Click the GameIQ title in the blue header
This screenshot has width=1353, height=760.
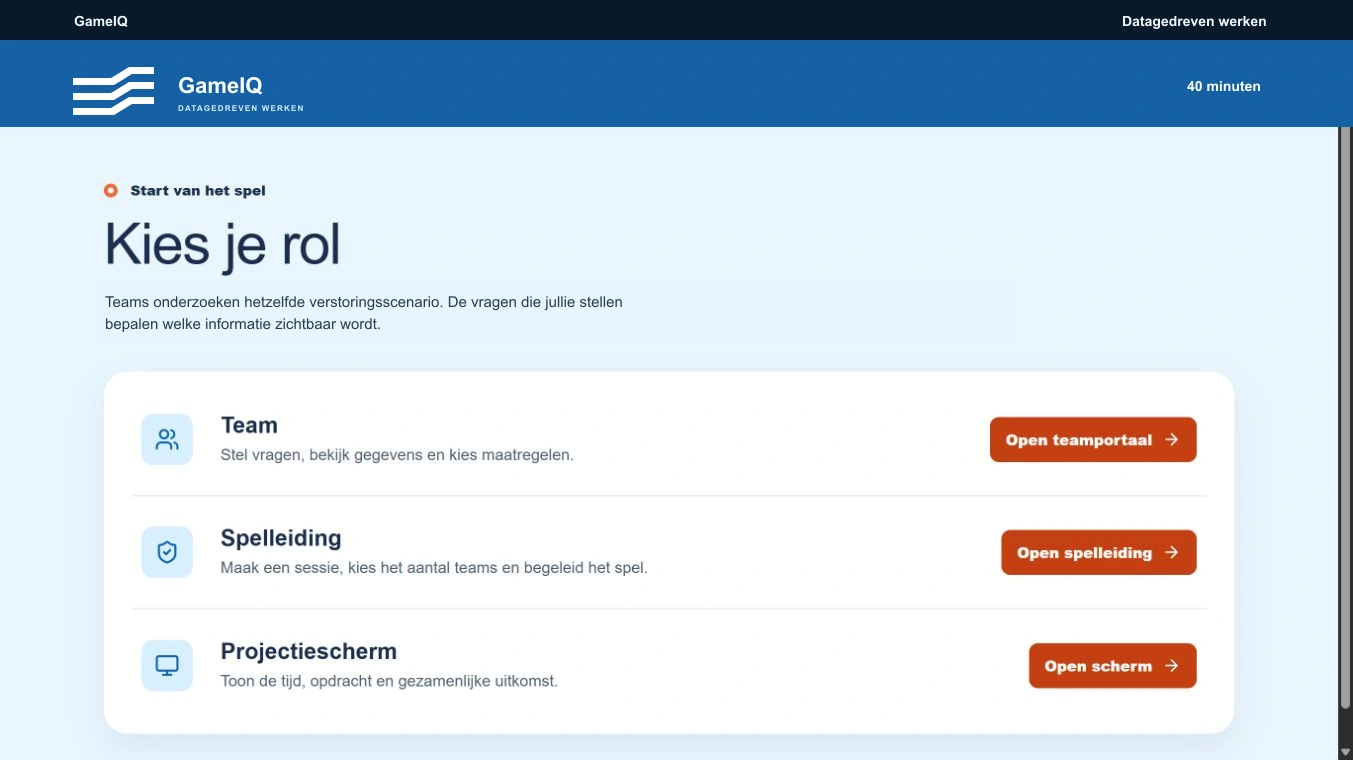(x=220, y=86)
